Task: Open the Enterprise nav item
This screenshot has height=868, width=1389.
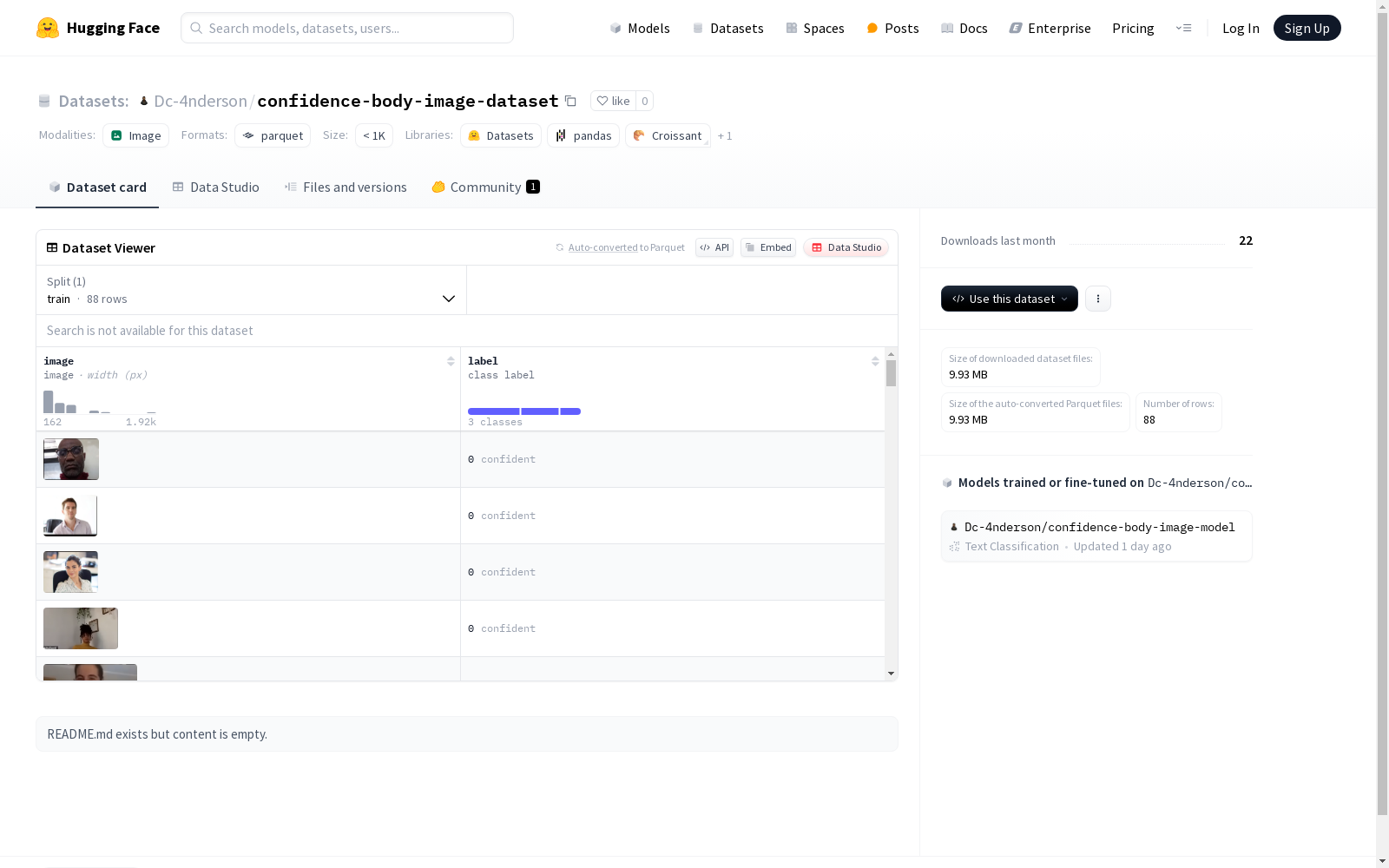Action: (1050, 28)
